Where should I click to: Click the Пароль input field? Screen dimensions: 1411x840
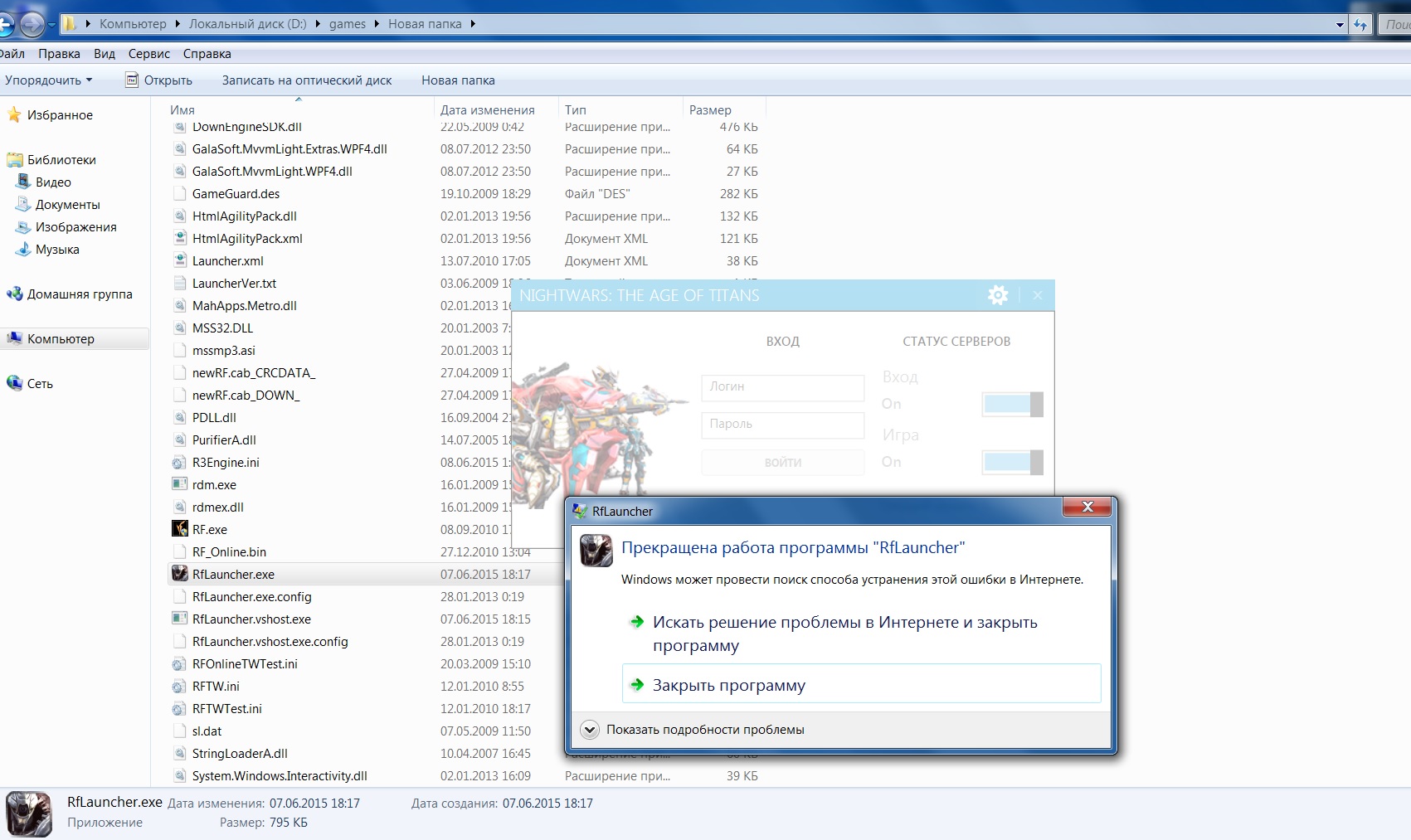pos(783,425)
